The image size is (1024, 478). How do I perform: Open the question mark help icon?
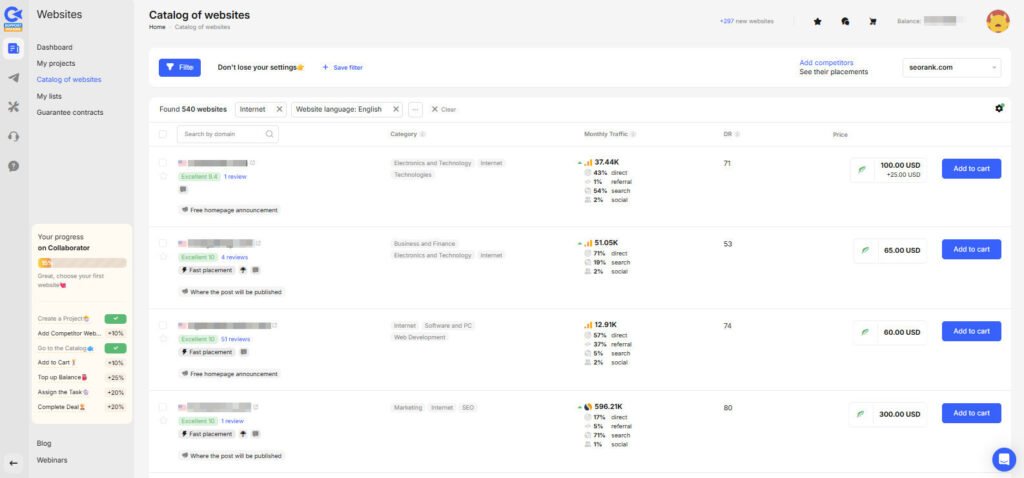coord(13,166)
